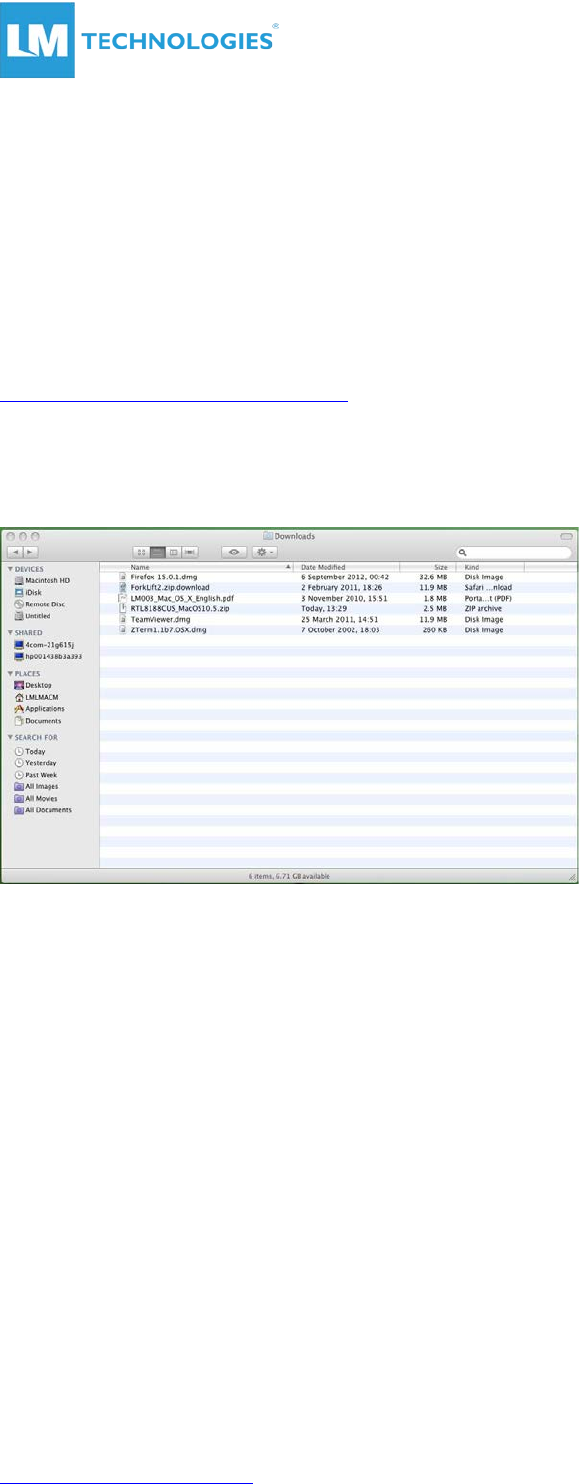Click the Forward navigation arrow in Finder
The height and width of the screenshot is (1484, 579).
pos(31,551)
